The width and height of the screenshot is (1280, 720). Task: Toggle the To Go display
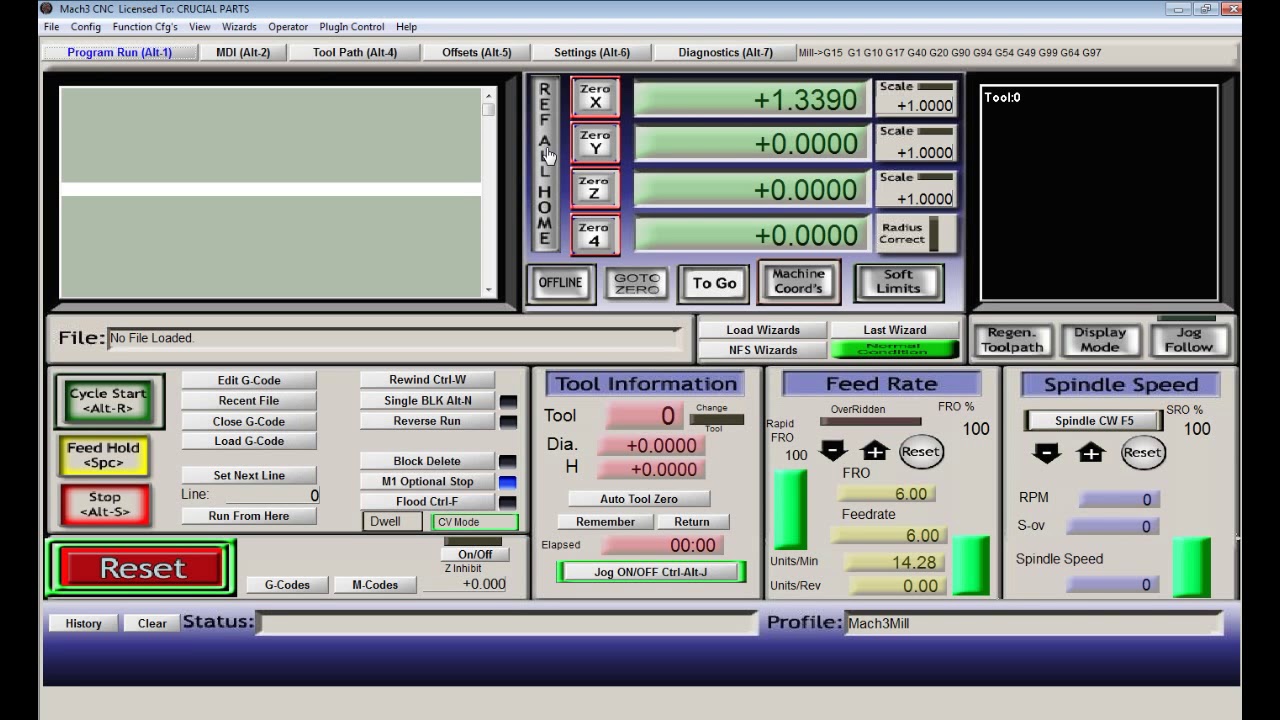coord(714,283)
